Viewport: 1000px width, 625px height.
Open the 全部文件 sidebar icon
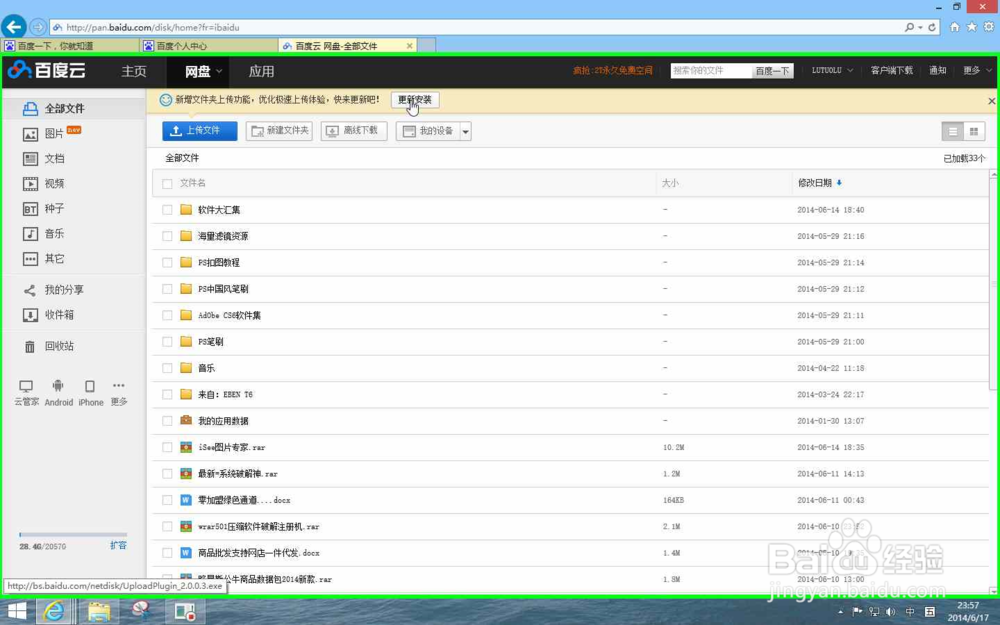pos(30,108)
